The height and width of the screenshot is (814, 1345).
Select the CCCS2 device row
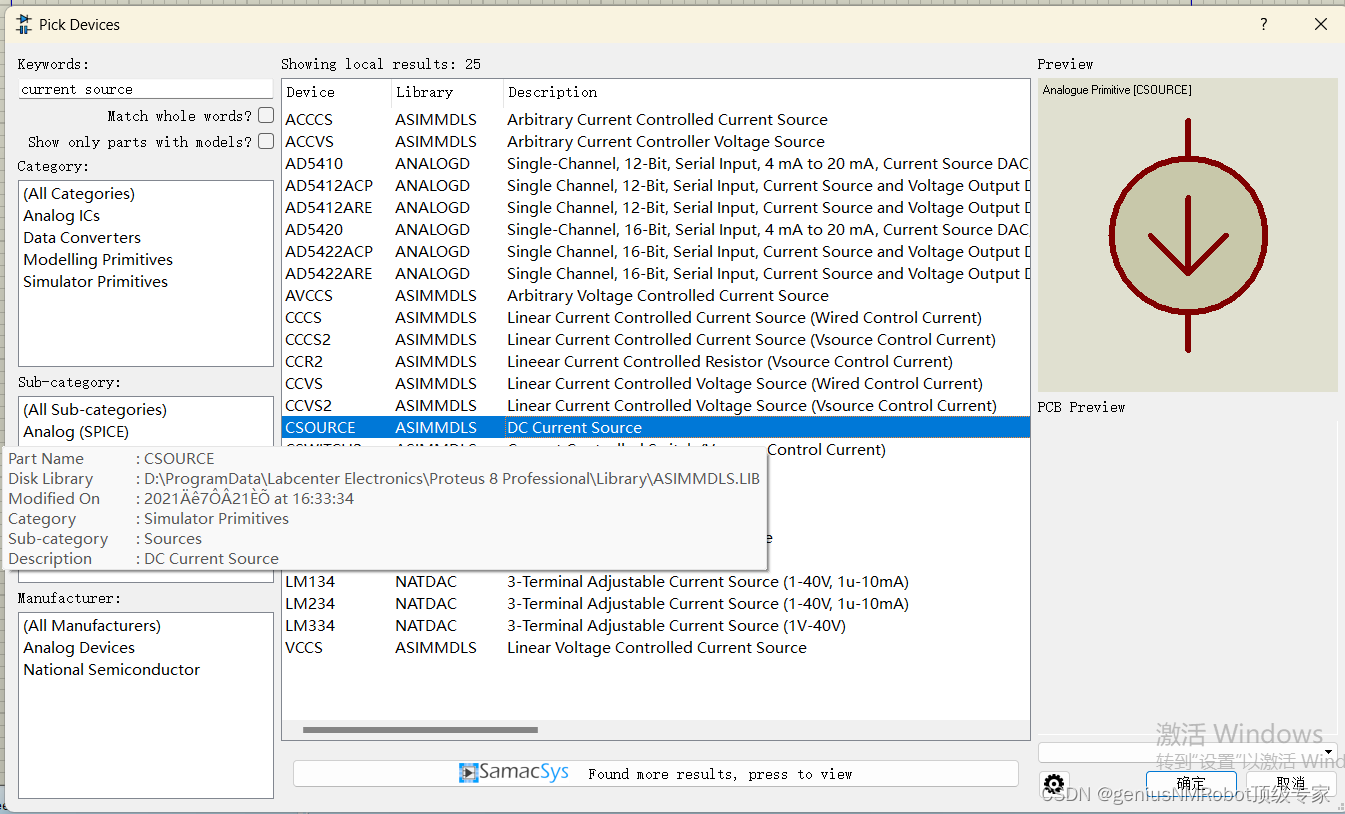[656, 340]
